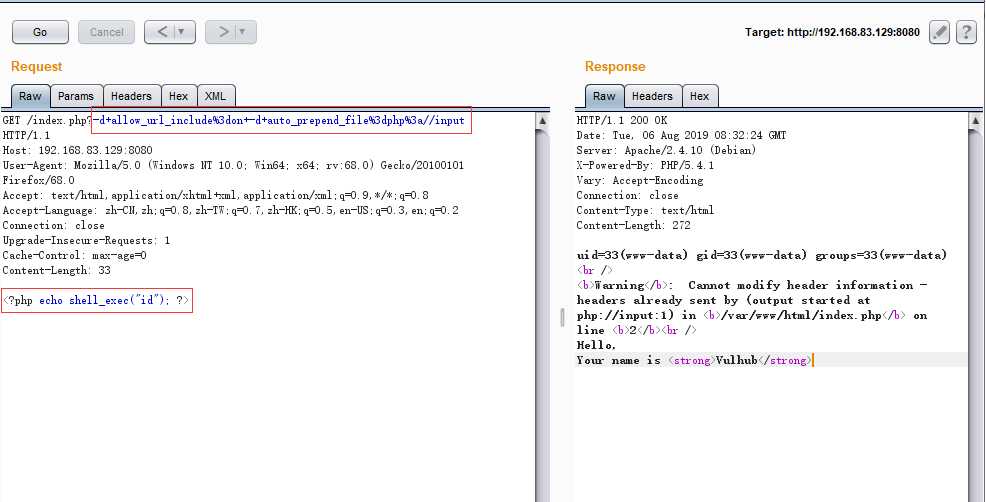Click the Content-Type: text/html line
The width and height of the screenshot is (986, 502).
[x=645, y=211]
